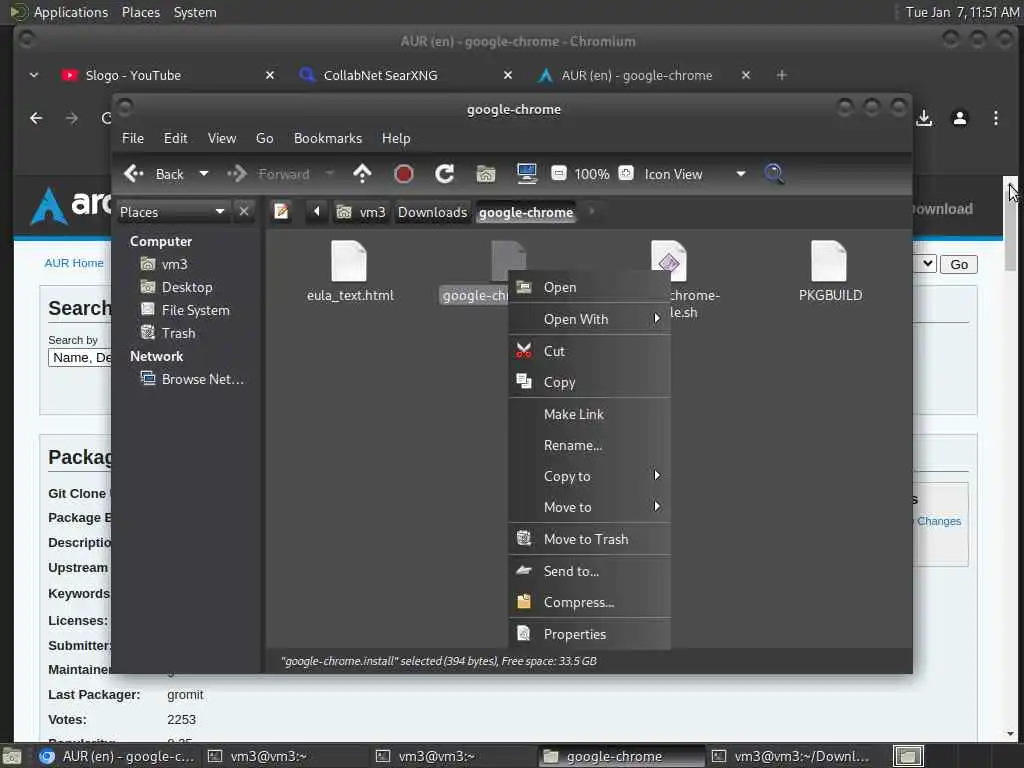Click the zoom in plus icon
Screen dimensions: 1024x768
coord(626,174)
